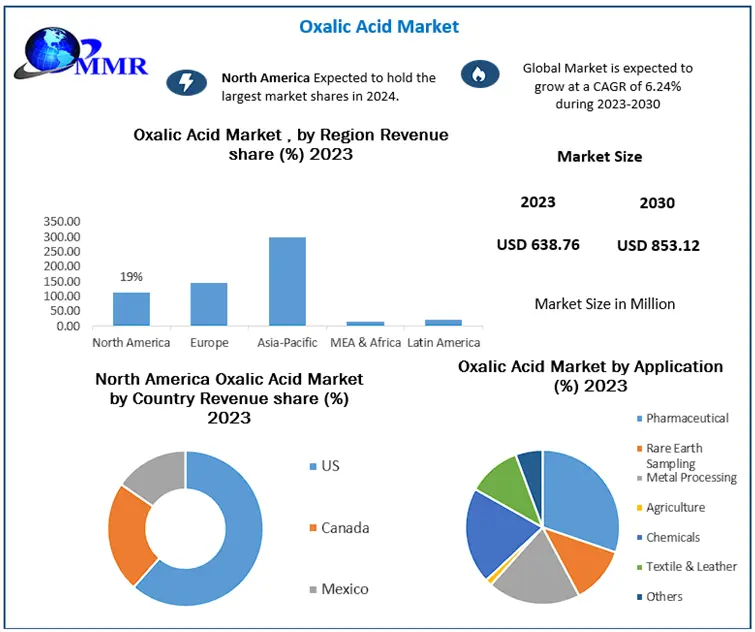This screenshot has width=755, height=632.
Task: Click the blue US legend swatch
Action: [x=312, y=466]
